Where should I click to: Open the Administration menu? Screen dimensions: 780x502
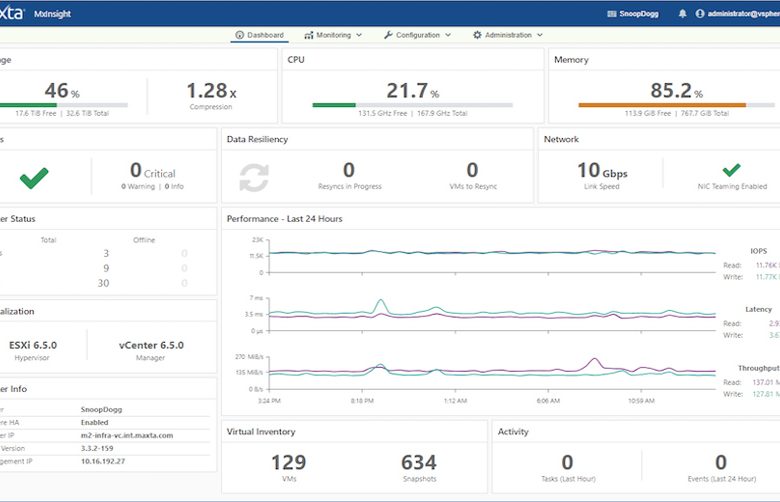[507, 35]
